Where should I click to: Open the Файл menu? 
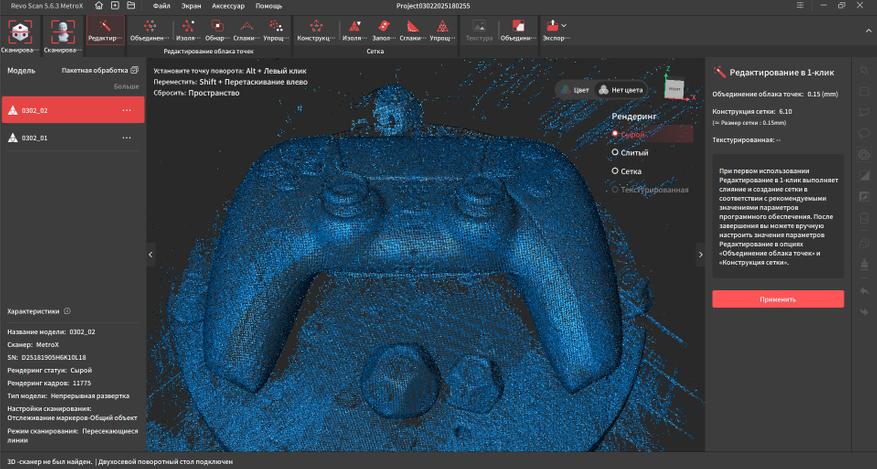162,6
